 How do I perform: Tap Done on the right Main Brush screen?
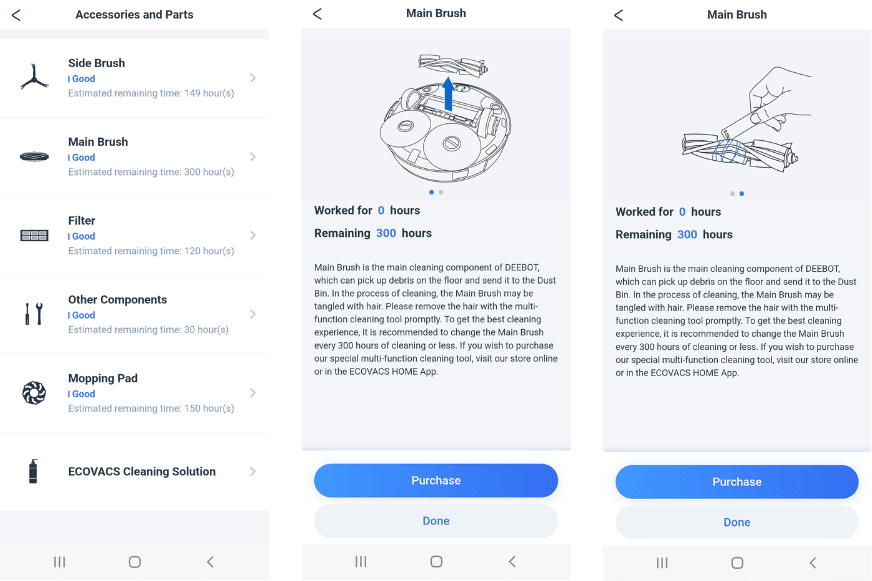[x=737, y=522]
